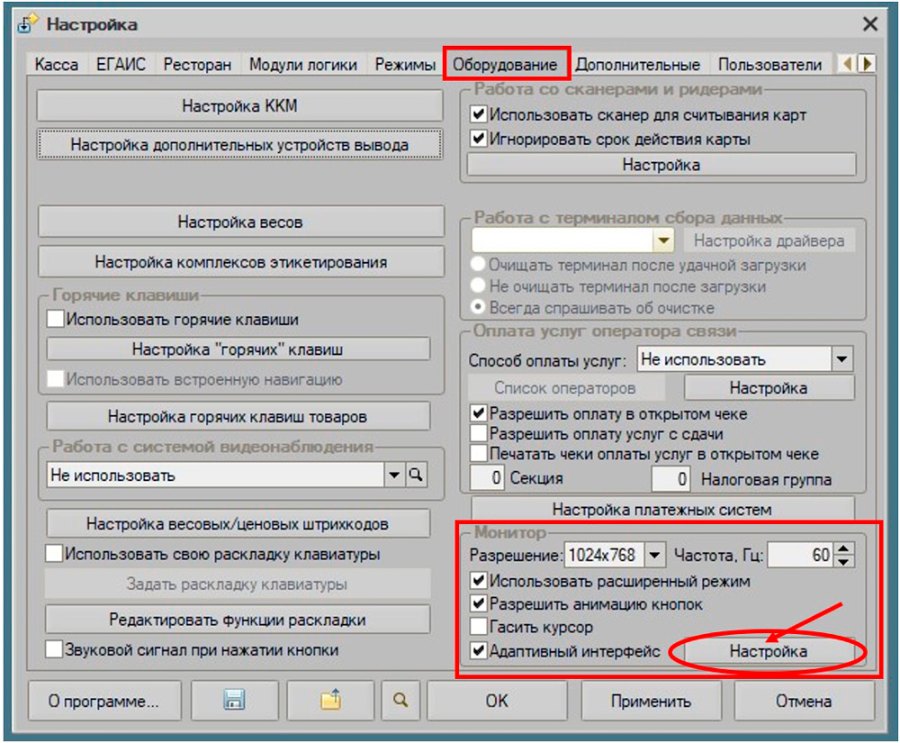Open the data collection terminal dropdown

[x=664, y=240]
